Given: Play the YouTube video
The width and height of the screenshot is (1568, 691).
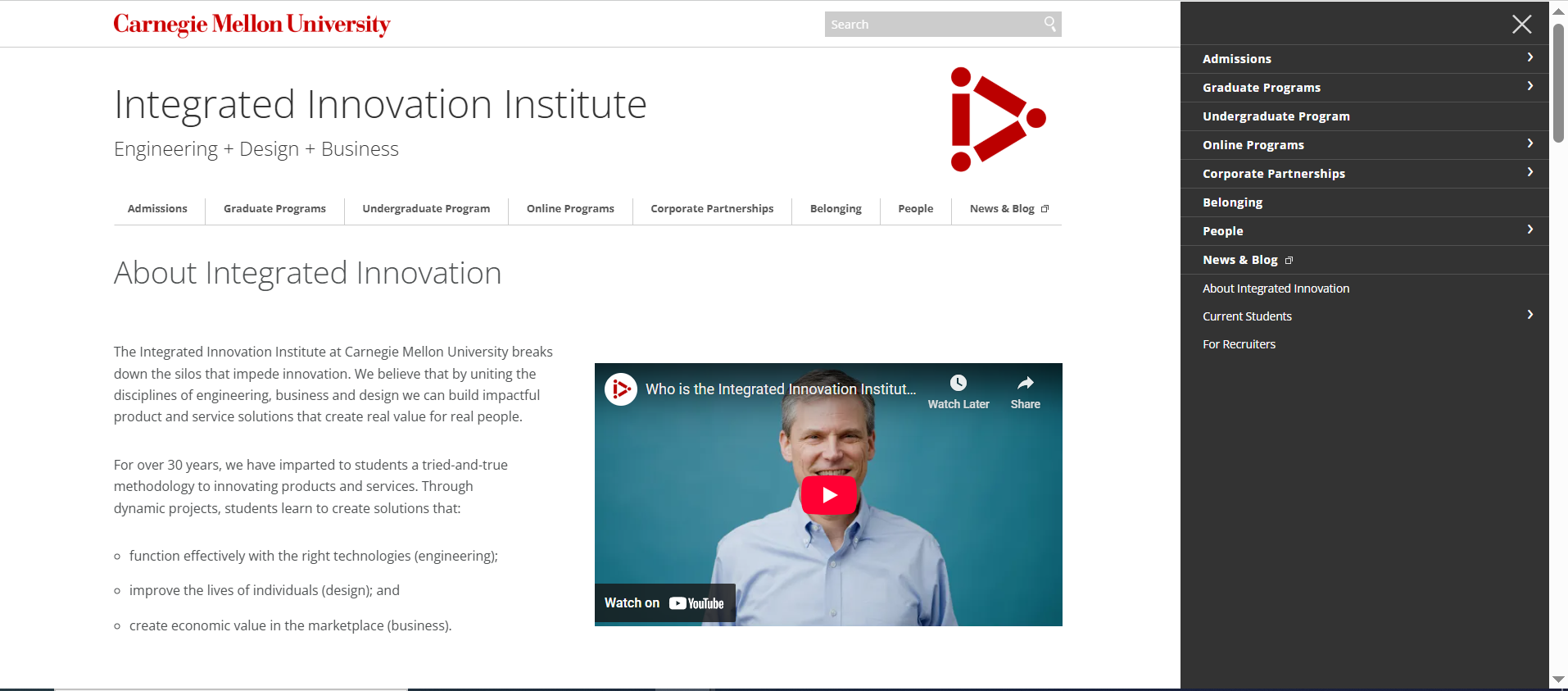Looking at the screenshot, I should coord(828,495).
